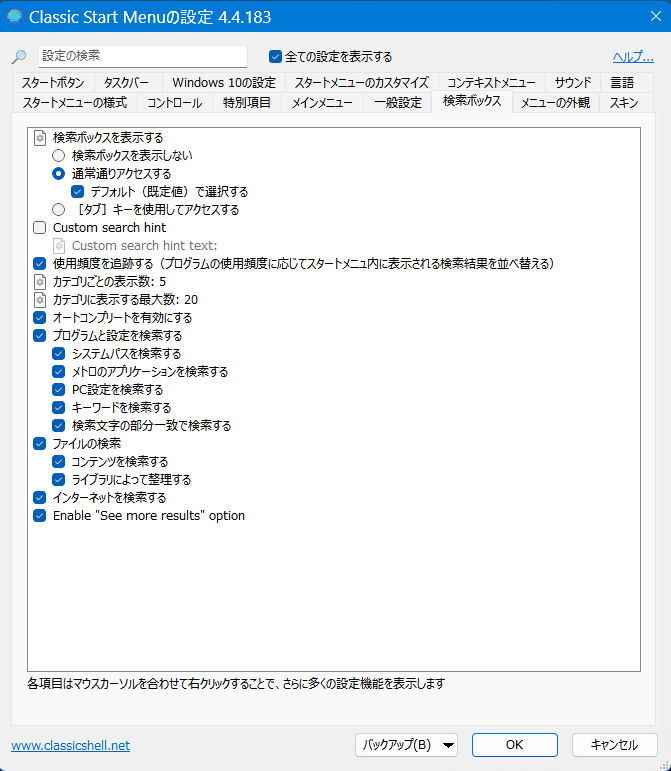The height and width of the screenshot is (771, 671).
Task: Select 通常通りアクセスする radio button
Action: (x=58, y=174)
